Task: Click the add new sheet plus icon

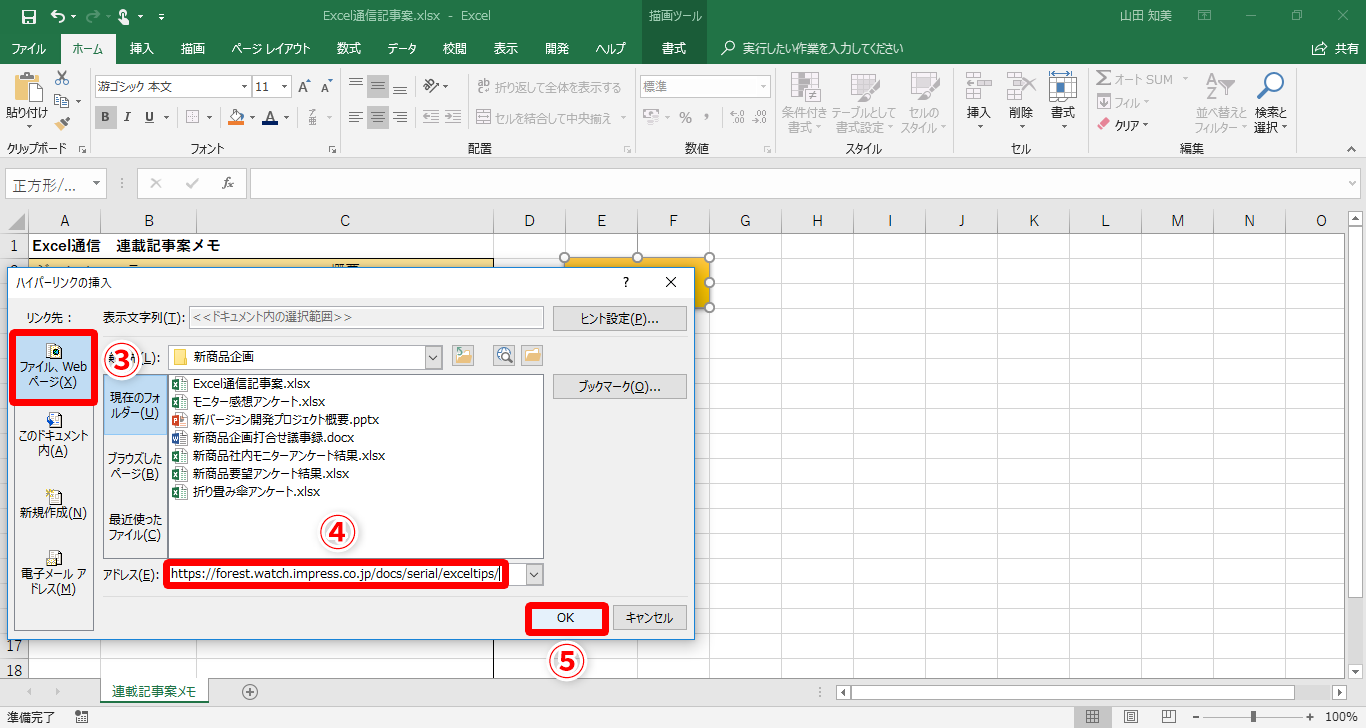Action: pyautogui.click(x=250, y=691)
